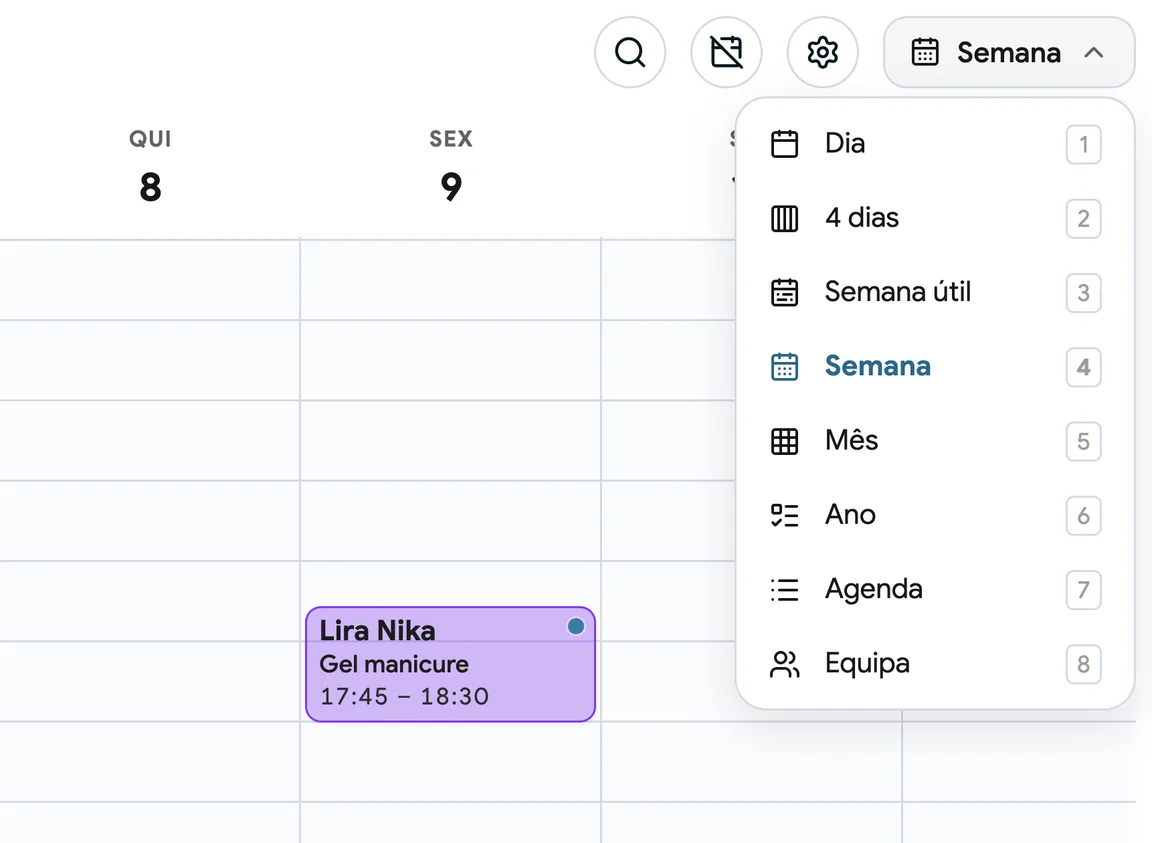Click the blue status dot on Lira Nika event

(x=576, y=626)
